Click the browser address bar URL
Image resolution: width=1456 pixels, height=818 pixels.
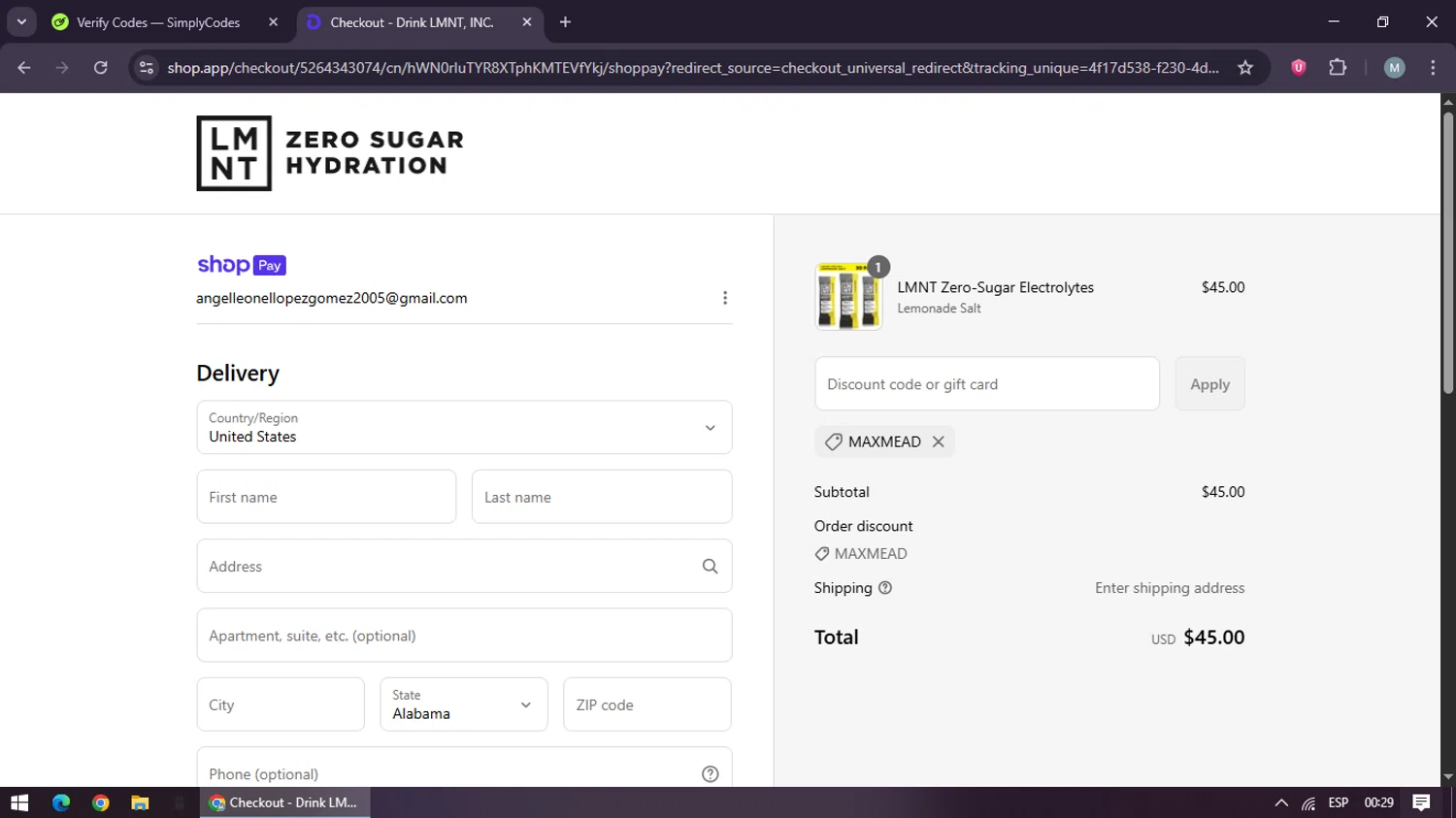click(x=693, y=68)
